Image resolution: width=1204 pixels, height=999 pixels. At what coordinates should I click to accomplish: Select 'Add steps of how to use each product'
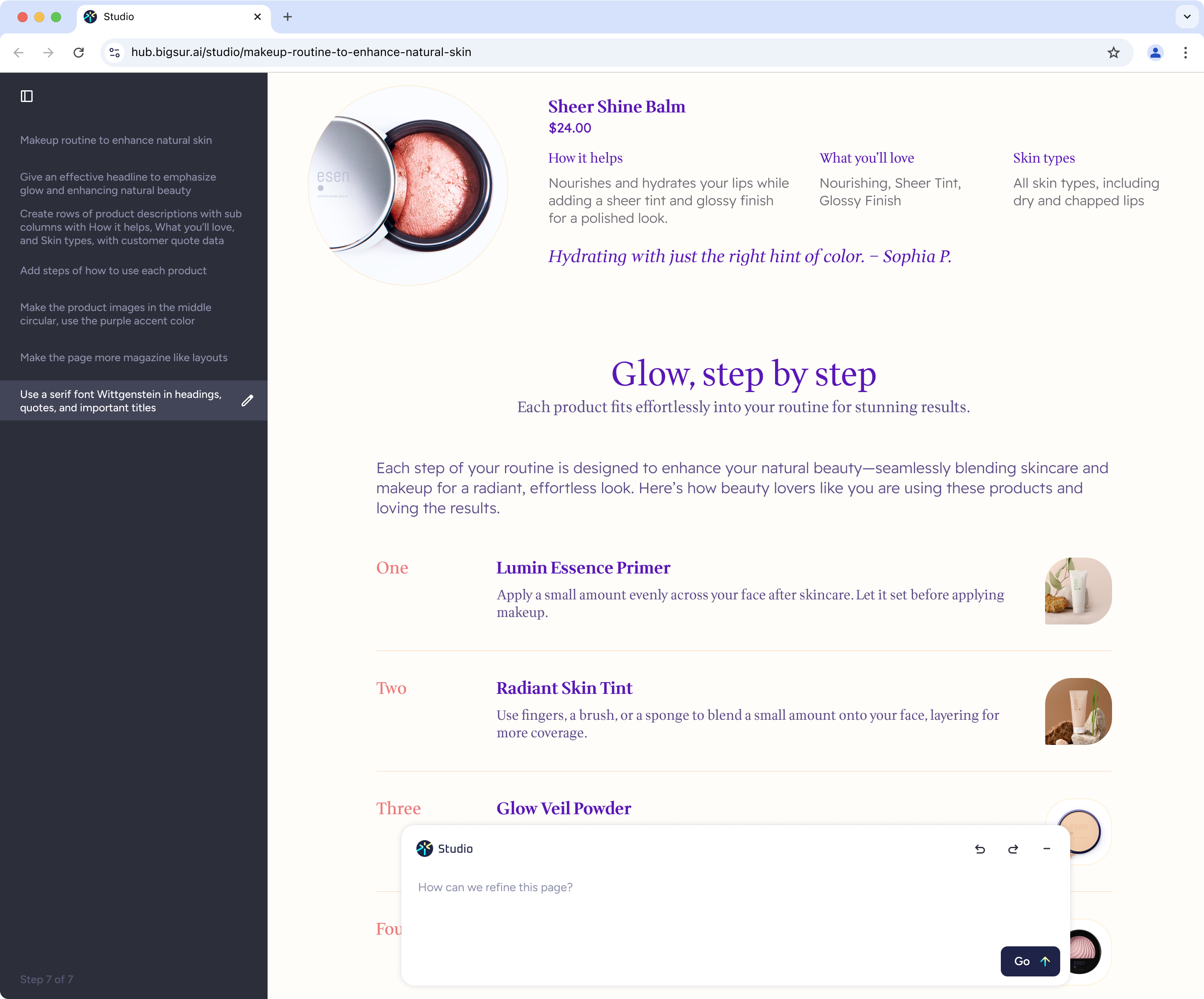point(113,270)
